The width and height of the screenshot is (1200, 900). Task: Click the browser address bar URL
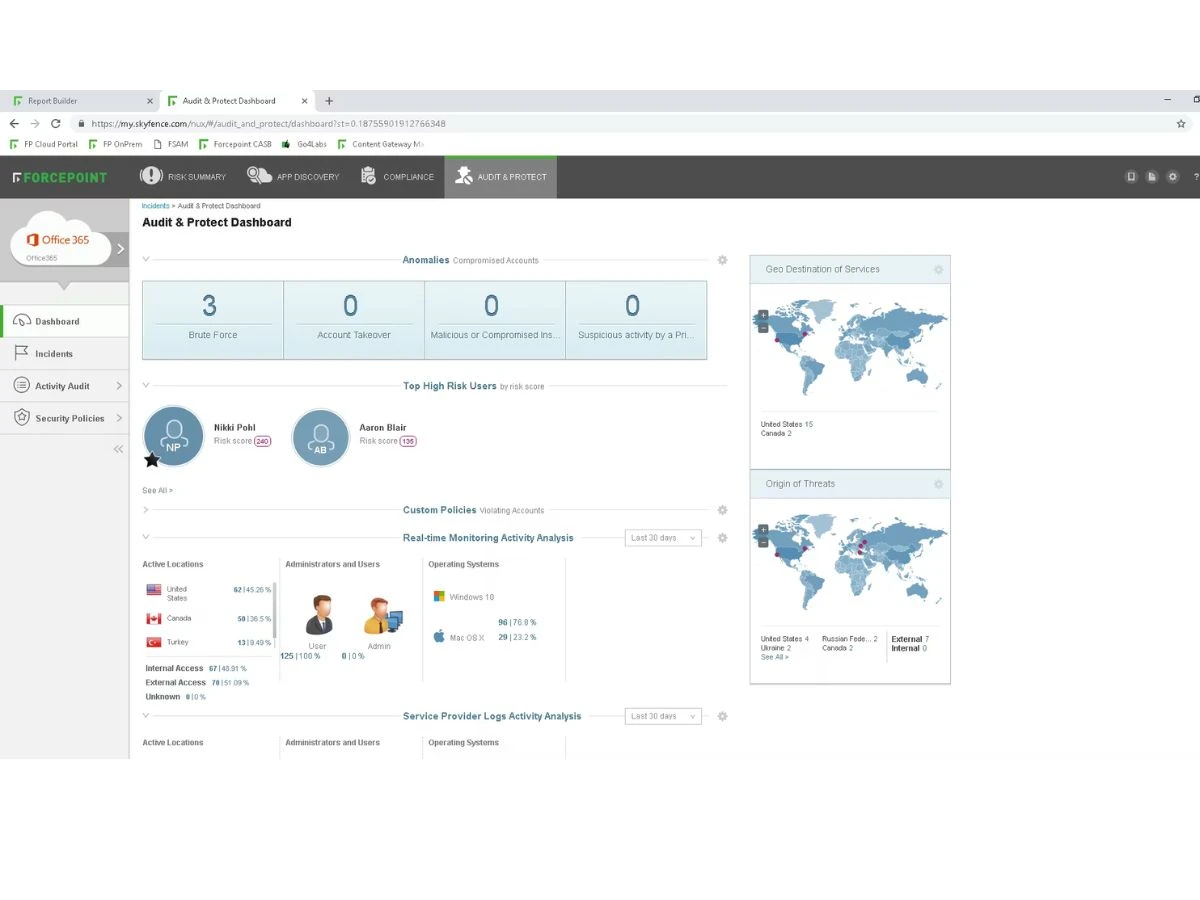[268, 124]
